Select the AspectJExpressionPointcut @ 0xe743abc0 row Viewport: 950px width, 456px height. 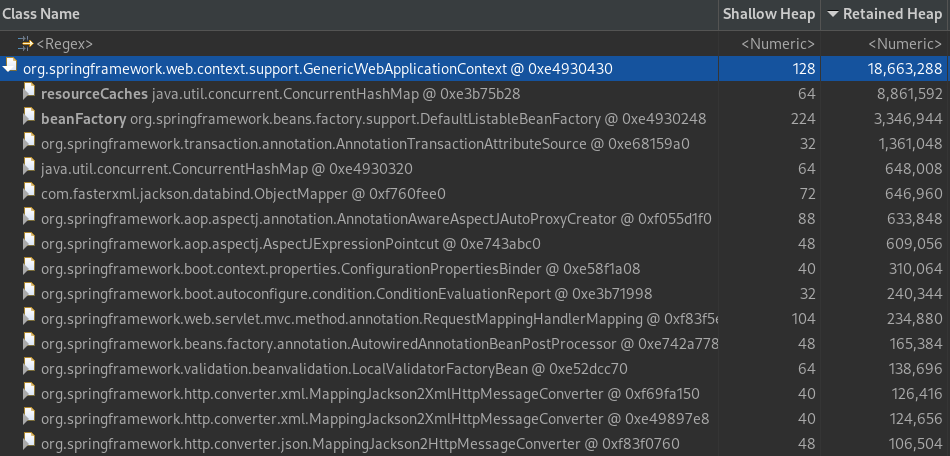point(475,243)
